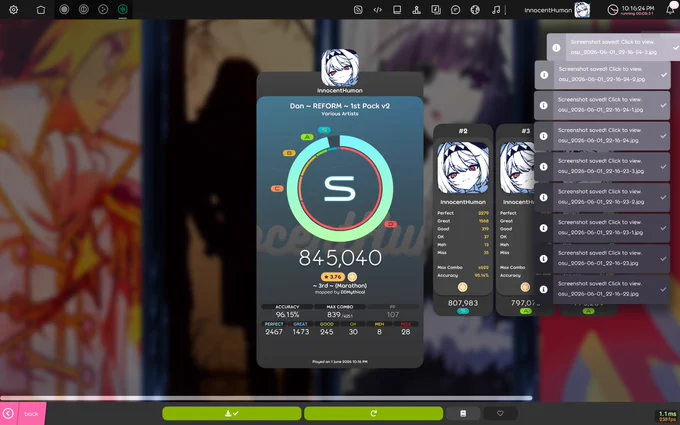Open the rankings podium icon

[416, 10]
